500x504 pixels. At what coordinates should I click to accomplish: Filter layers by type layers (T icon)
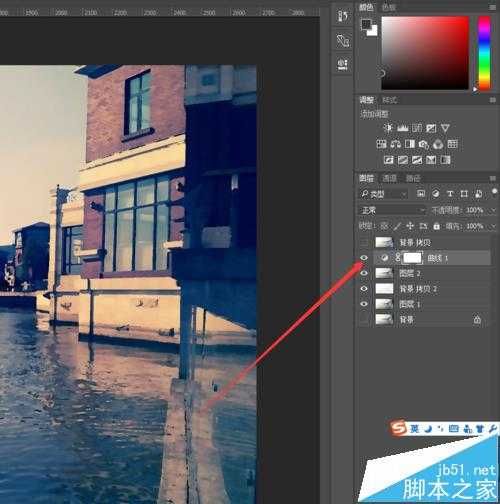[x=450, y=194]
